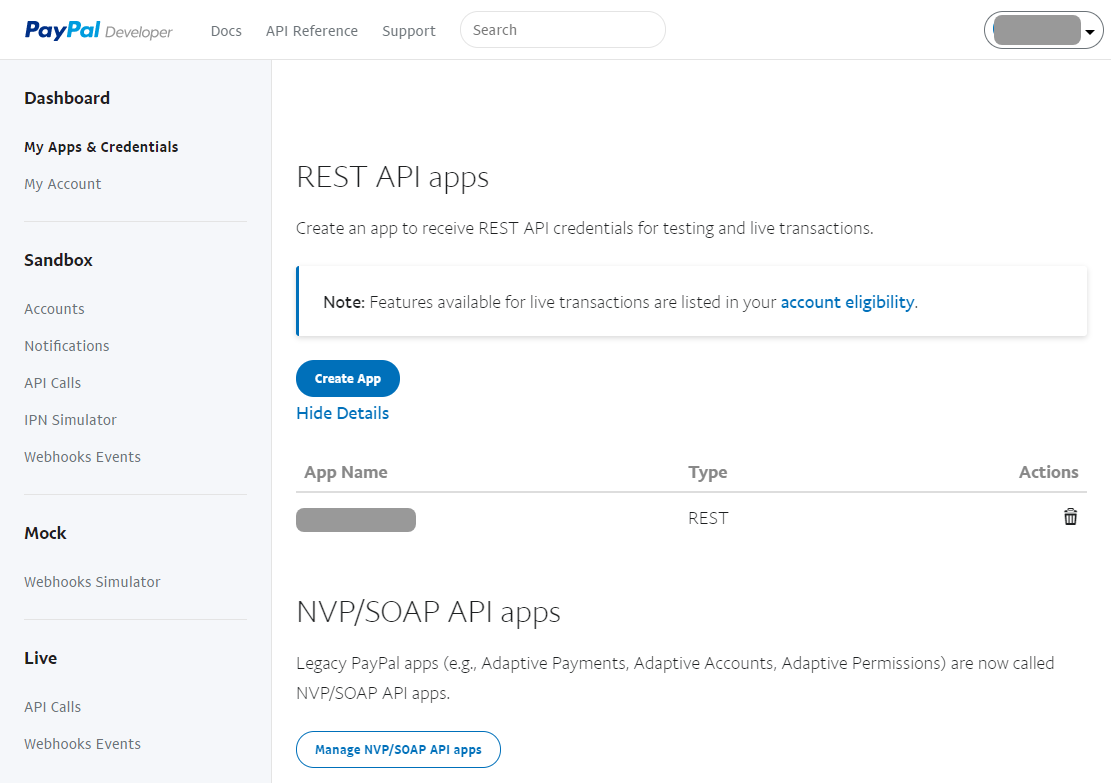
Task: Open the IPN Simulator
Action: click(x=70, y=420)
